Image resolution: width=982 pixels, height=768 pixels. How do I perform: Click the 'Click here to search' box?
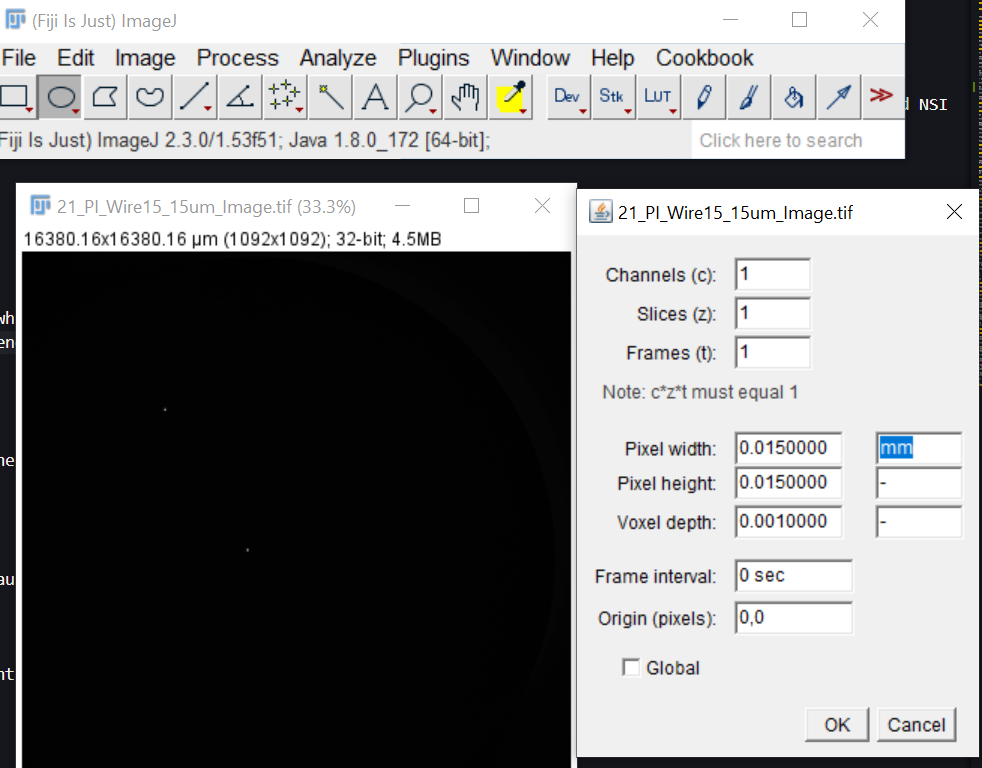coord(798,140)
